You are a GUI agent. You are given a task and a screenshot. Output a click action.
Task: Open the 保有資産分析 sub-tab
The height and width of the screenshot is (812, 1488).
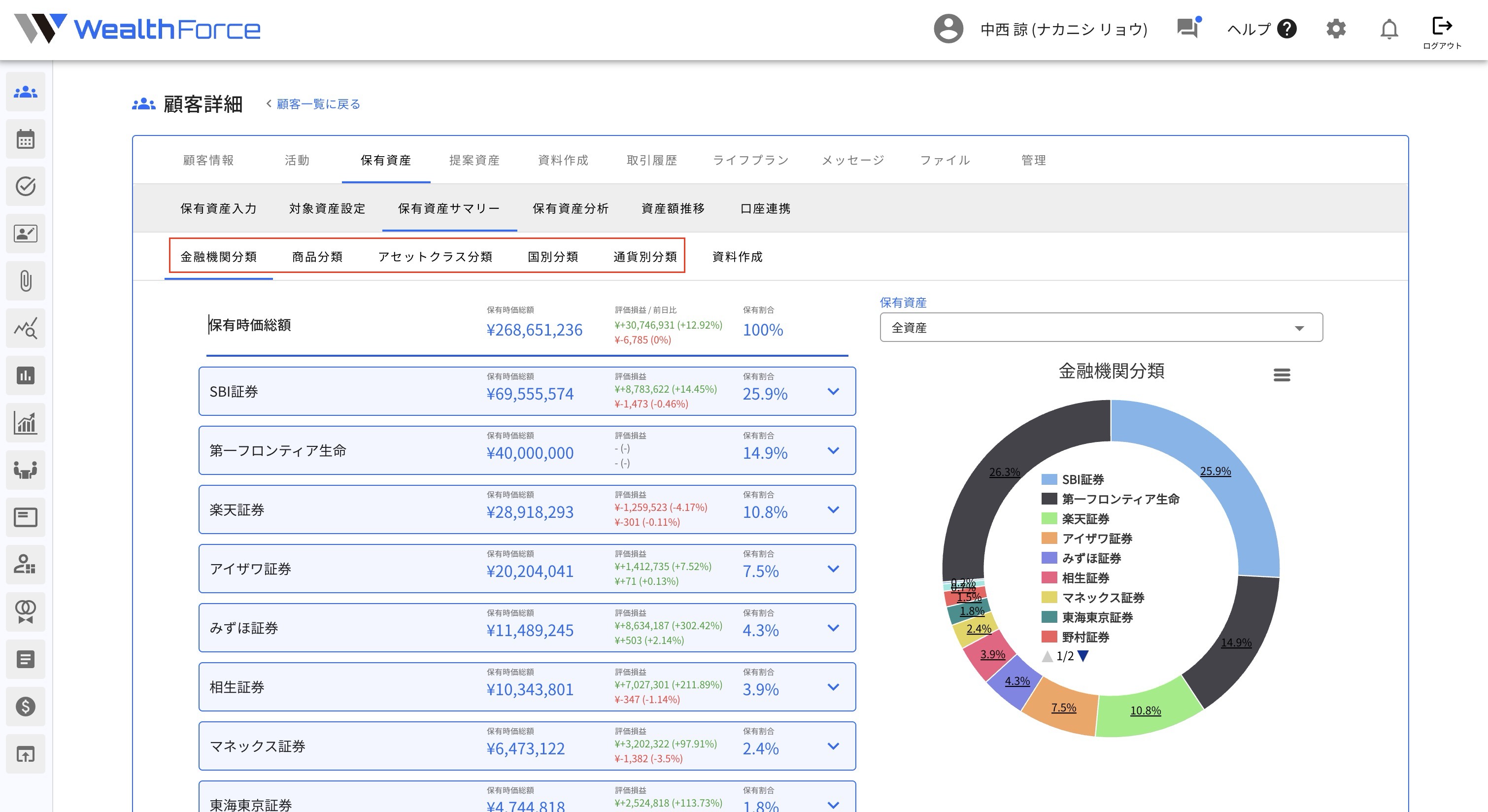[571, 208]
